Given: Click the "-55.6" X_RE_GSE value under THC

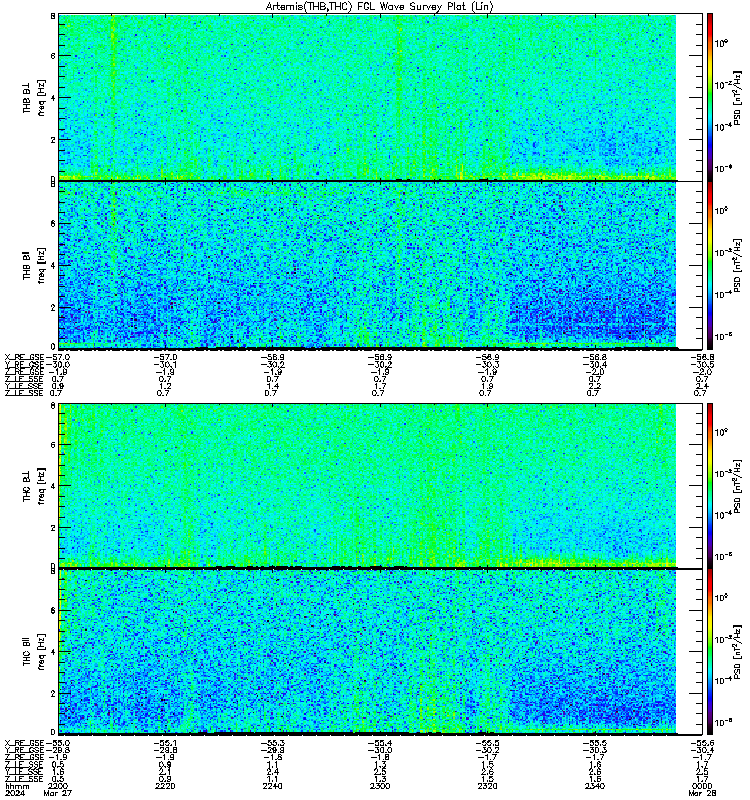Looking at the screenshot, I should [703, 743].
